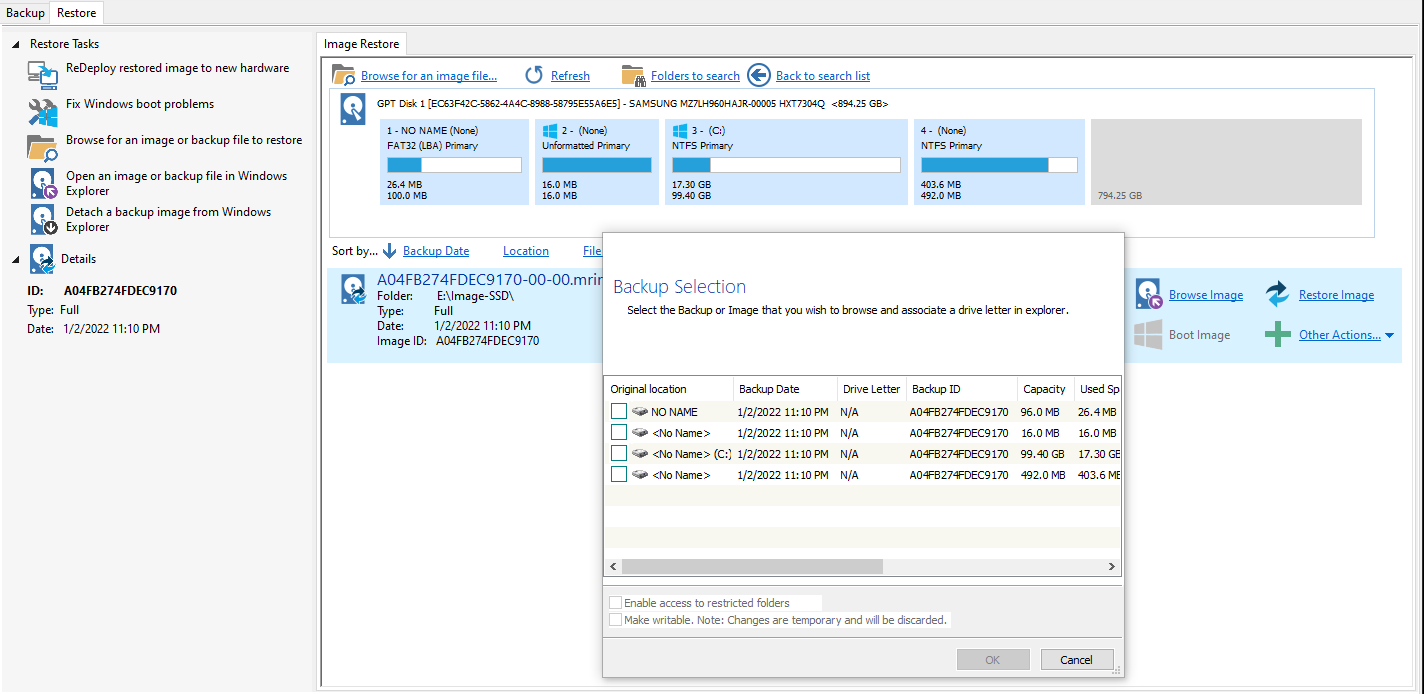Click the scrollbar right arrow in the list
Screen dimensions: 1424x694
coord(1111,566)
